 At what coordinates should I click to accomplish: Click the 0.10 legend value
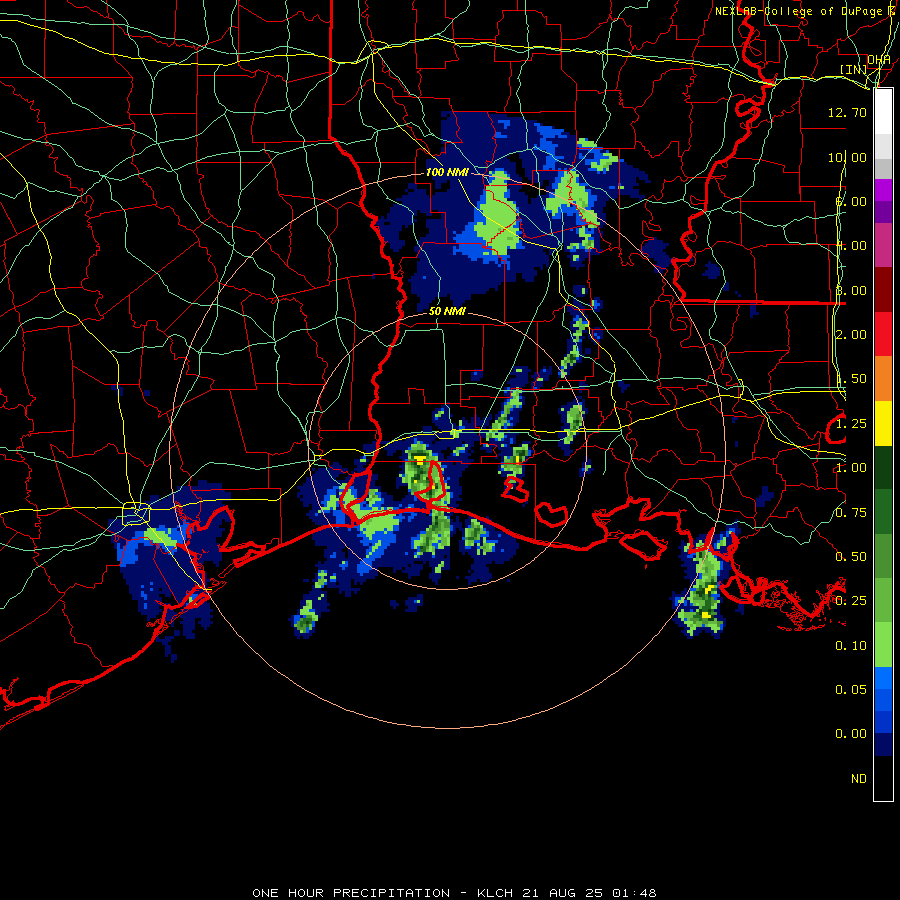click(x=851, y=646)
